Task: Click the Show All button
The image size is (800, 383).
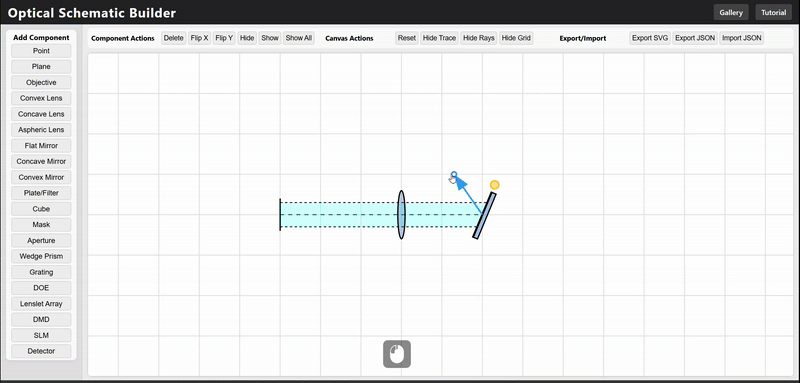Action: click(x=298, y=38)
